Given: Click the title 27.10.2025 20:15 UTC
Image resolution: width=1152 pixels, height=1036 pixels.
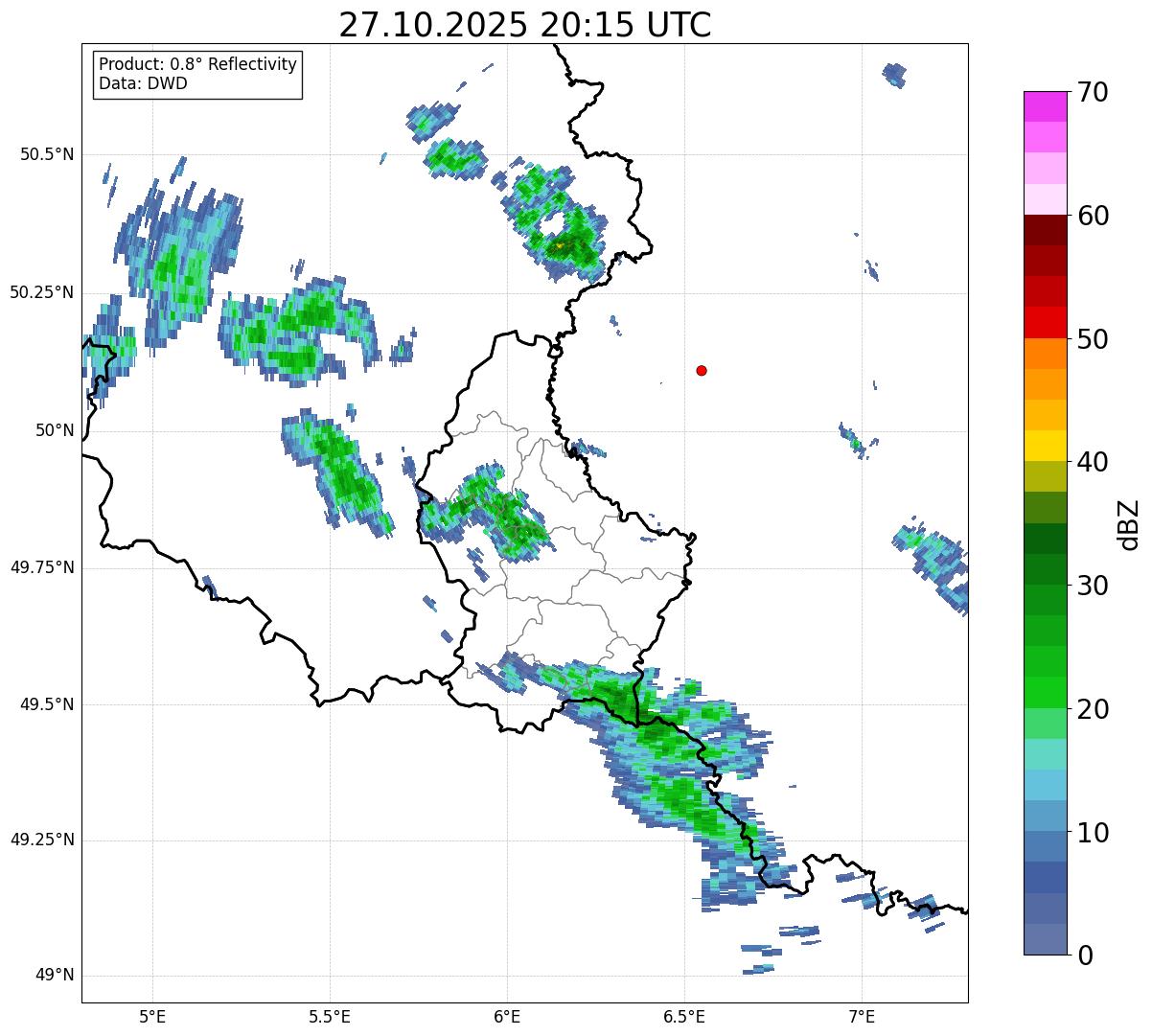Looking at the screenshot, I should (525, 24).
